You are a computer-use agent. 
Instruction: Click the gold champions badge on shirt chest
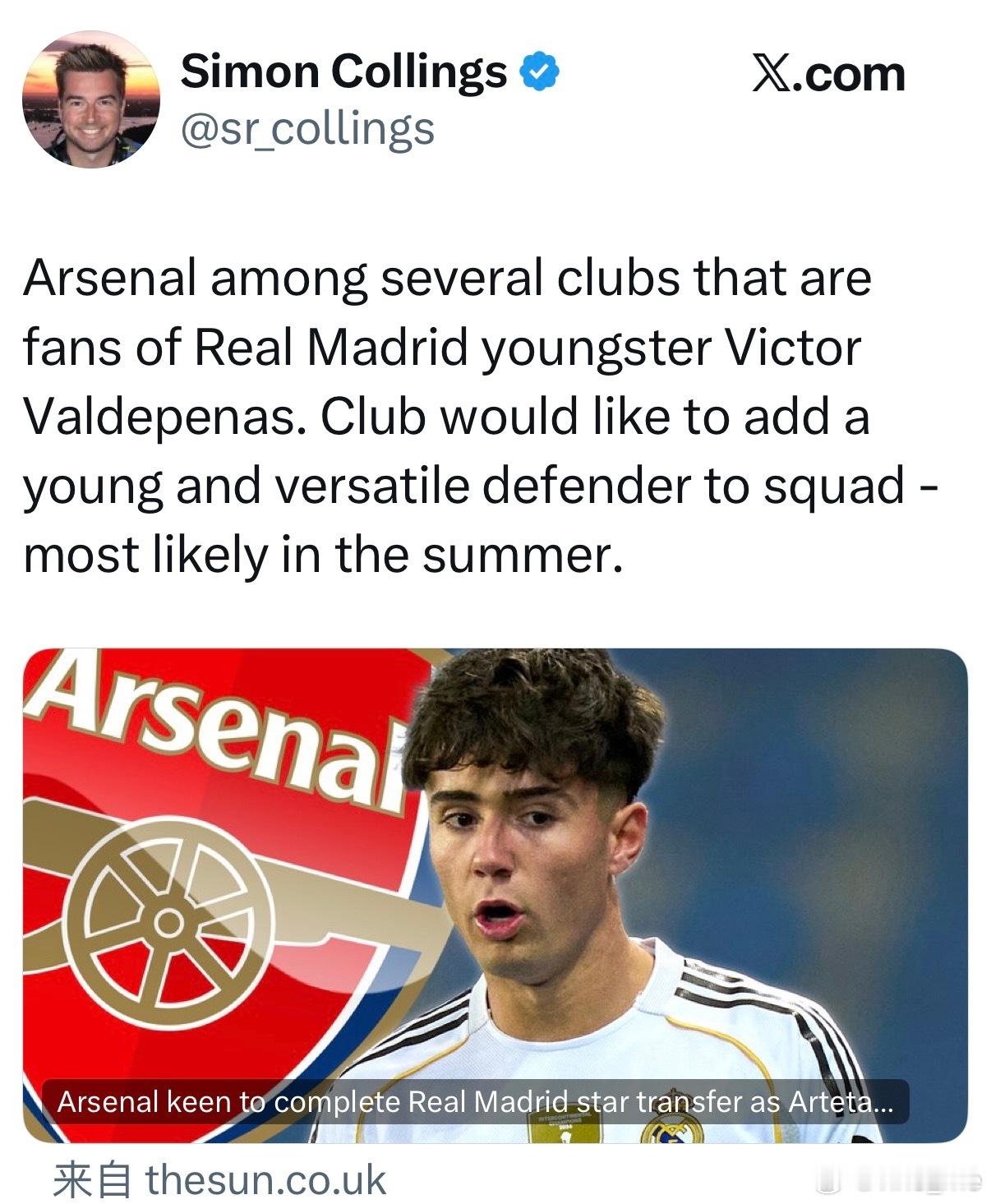[564, 1128]
